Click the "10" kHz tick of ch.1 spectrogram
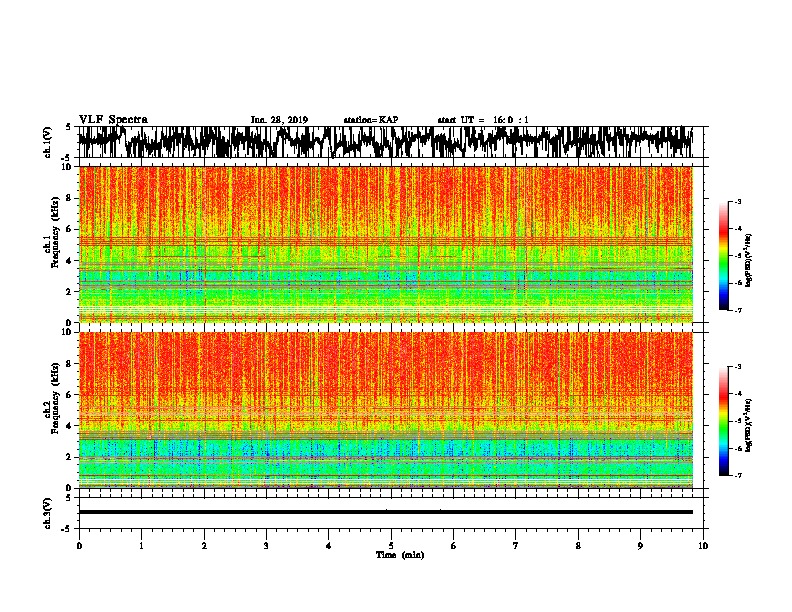The image size is (792, 612). tap(68, 168)
